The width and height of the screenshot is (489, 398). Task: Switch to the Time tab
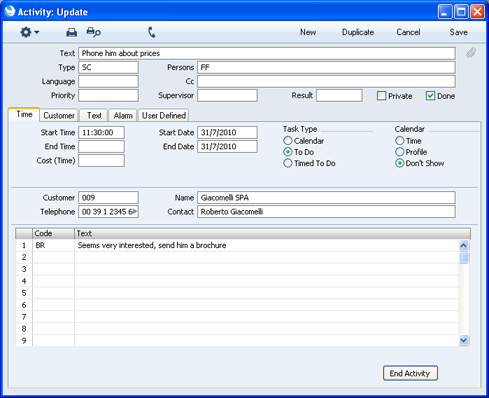point(24,114)
